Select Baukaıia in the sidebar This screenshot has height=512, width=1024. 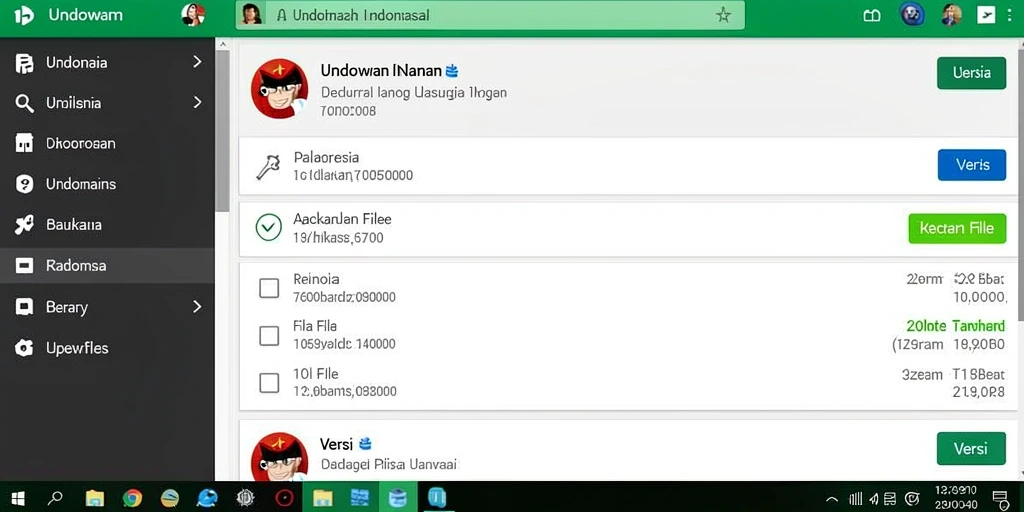(x=107, y=225)
